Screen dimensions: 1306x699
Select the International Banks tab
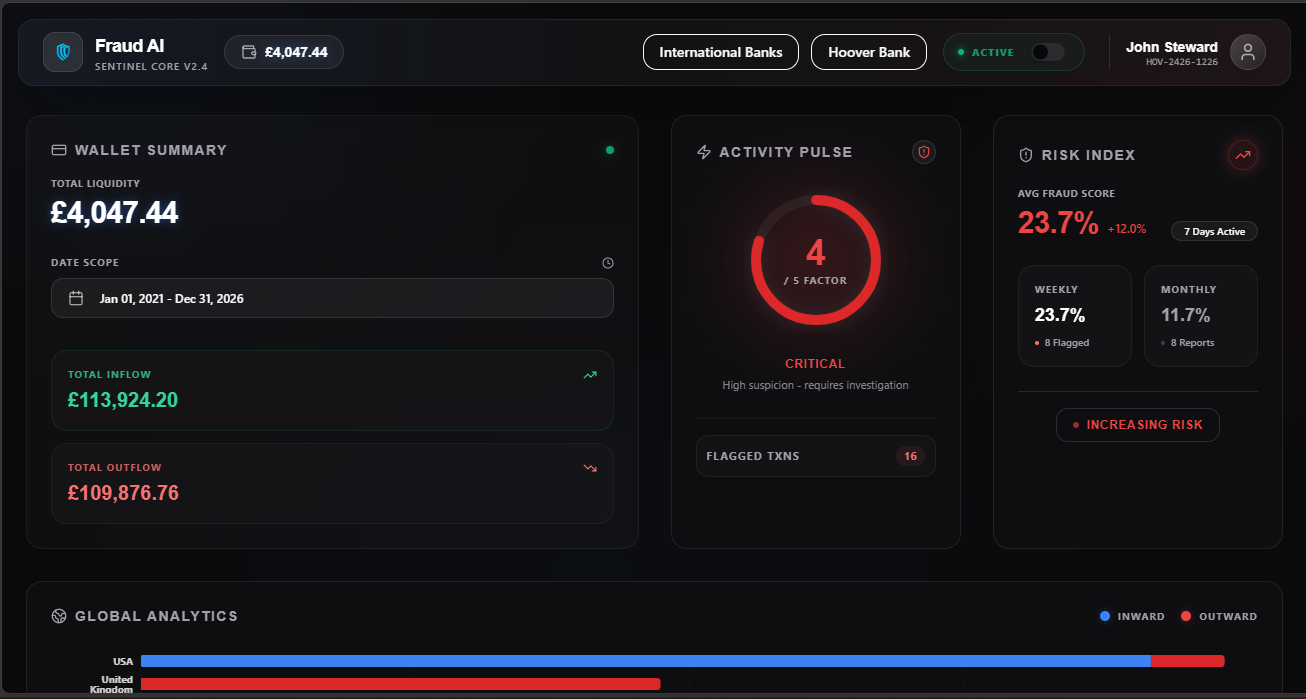721,52
